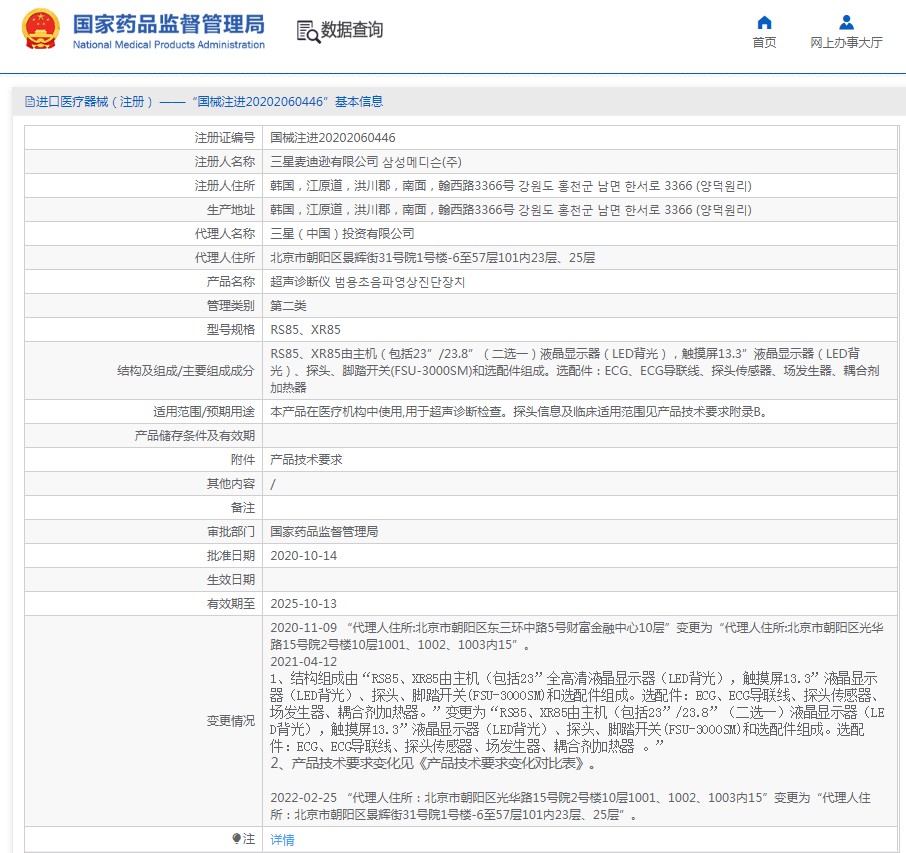This screenshot has height=853, width=906.
Task: Click the 网上办事大厅 text link
Action: 846,42
